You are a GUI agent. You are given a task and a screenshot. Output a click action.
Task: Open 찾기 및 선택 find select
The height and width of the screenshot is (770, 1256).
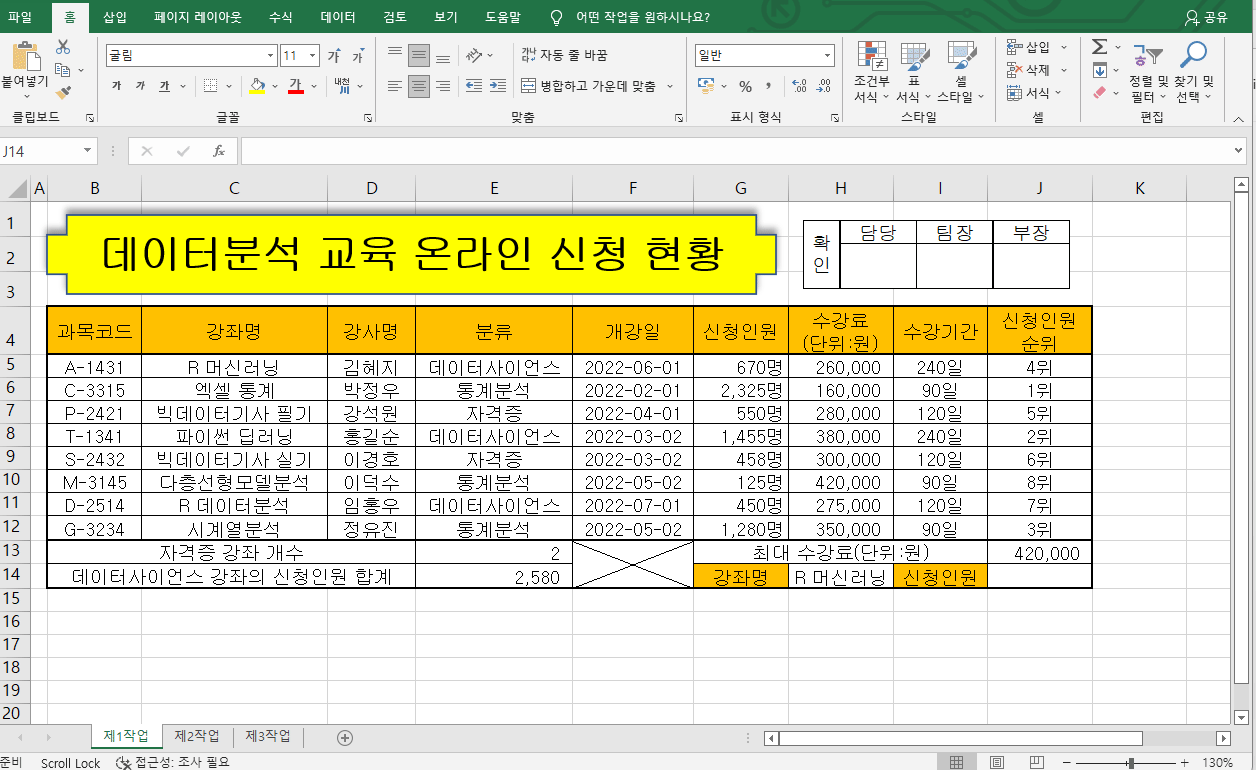(1193, 72)
